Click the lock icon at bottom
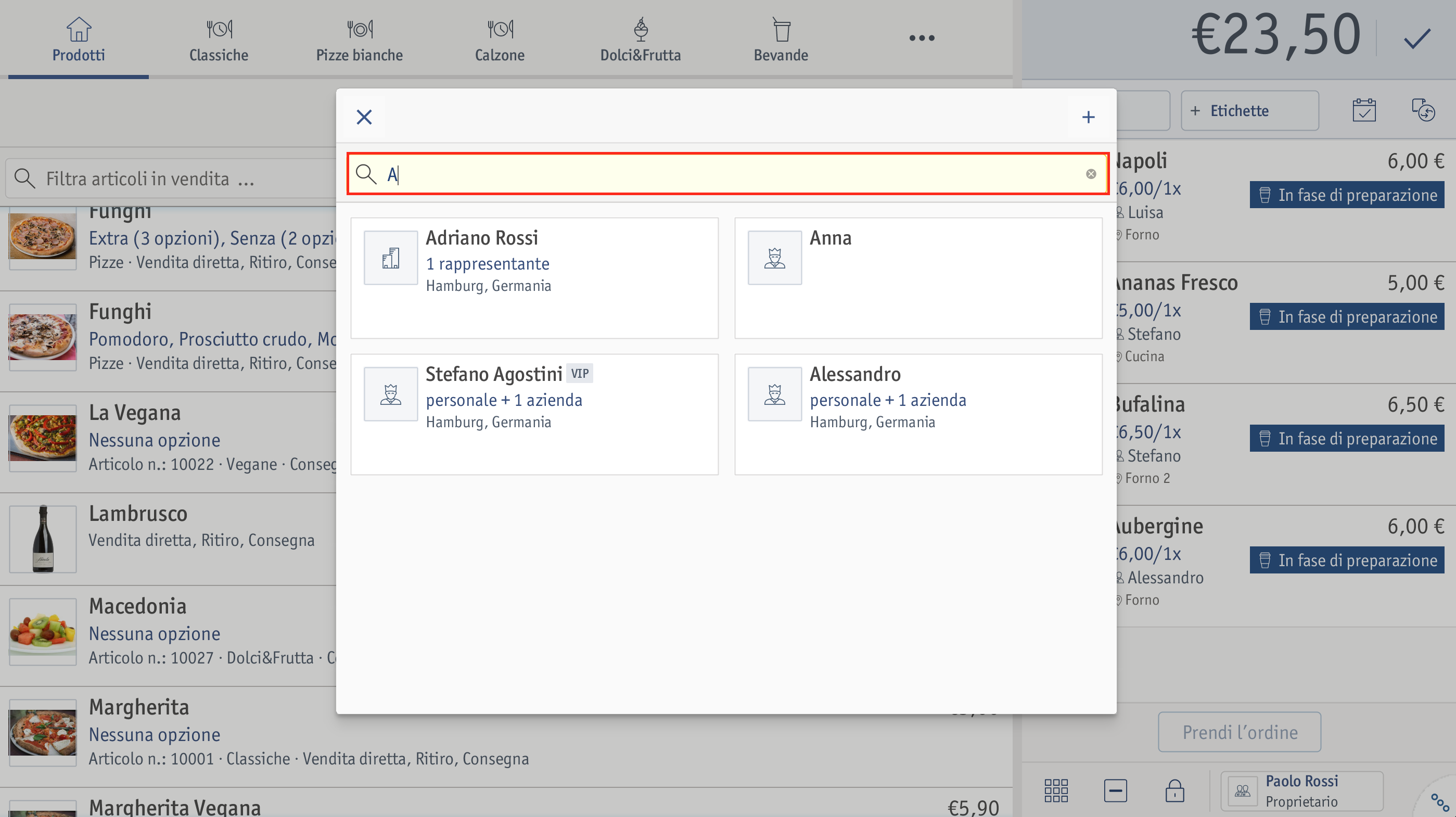Image resolution: width=1456 pixels, height=817 pixels. click(1174, 790)
